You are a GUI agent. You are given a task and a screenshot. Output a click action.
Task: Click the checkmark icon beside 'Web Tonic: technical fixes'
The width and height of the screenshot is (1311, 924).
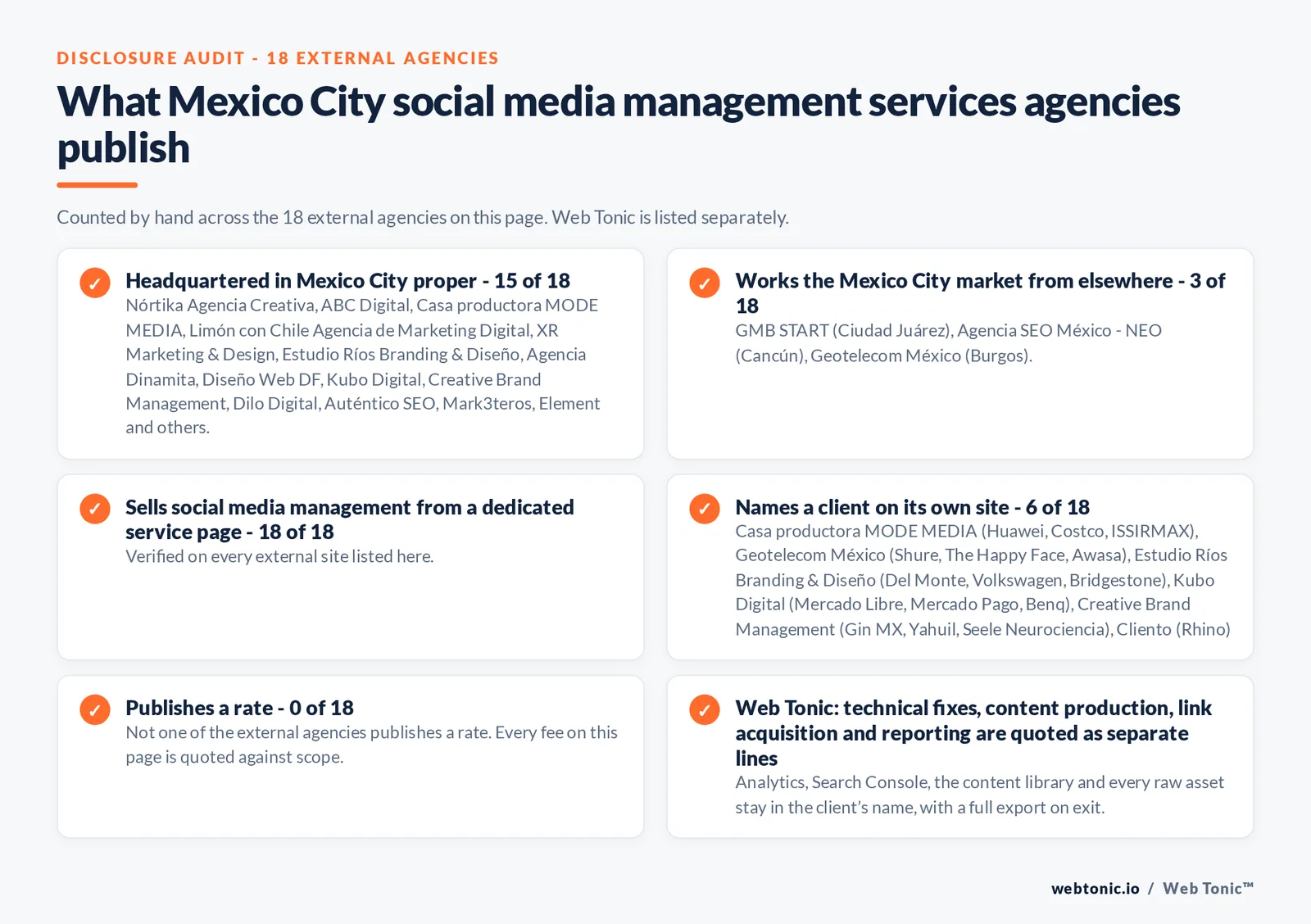705,709
